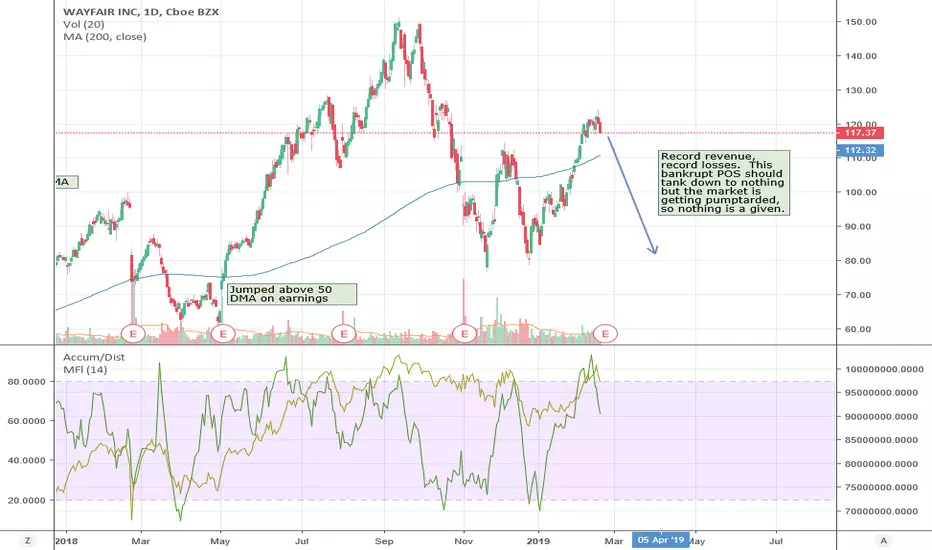
Task: Click the Vol (20) indicator label
Action: pos(84,24)
